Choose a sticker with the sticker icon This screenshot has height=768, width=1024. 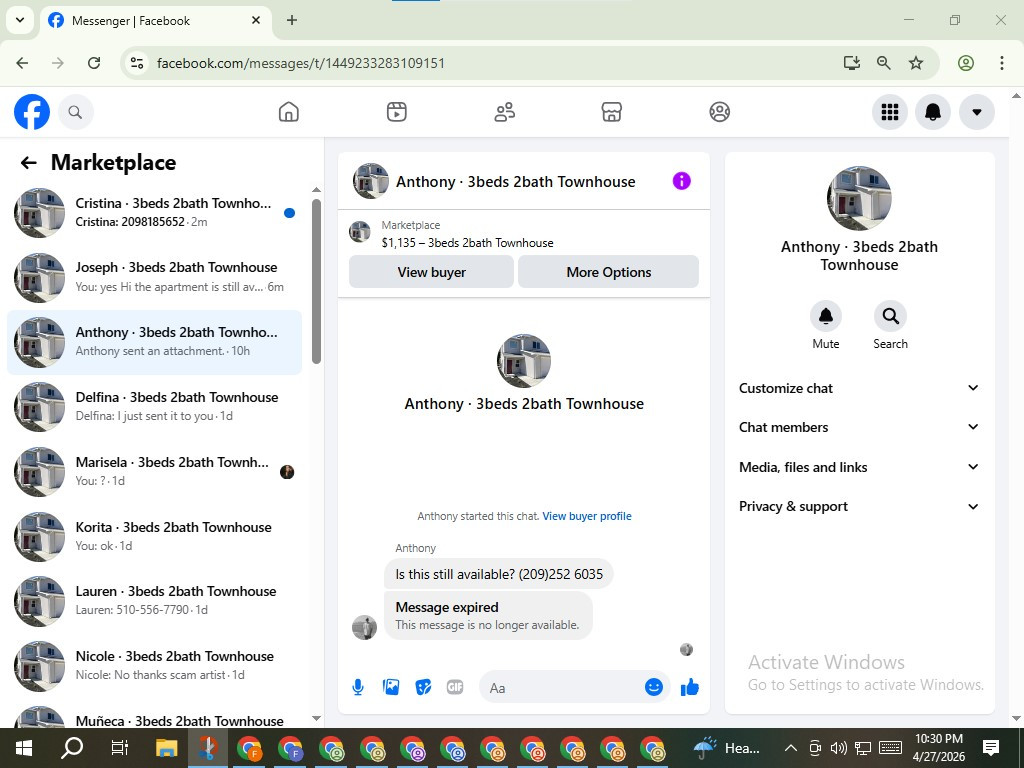[x=423, y=687]
